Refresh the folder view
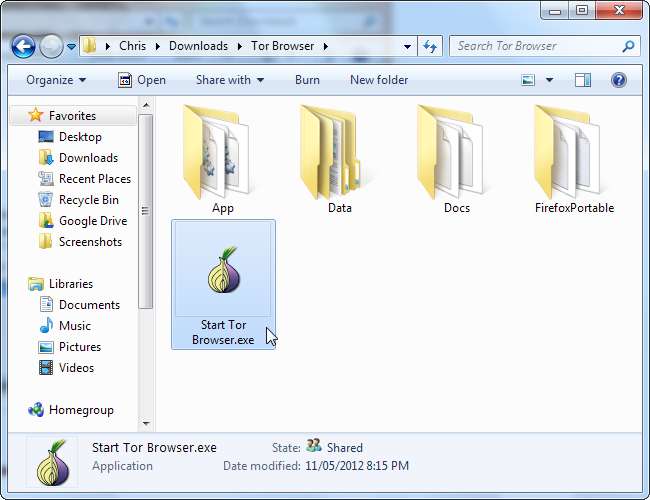This screenshot has width=650, height=500. pyautogui.click(x=430, y=46)
